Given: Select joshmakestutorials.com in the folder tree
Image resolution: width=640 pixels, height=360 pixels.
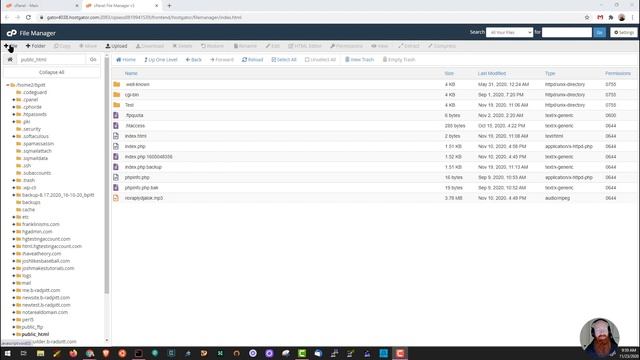Looking at the screenshot, I should pyautogui.click(x=48, y=268).
